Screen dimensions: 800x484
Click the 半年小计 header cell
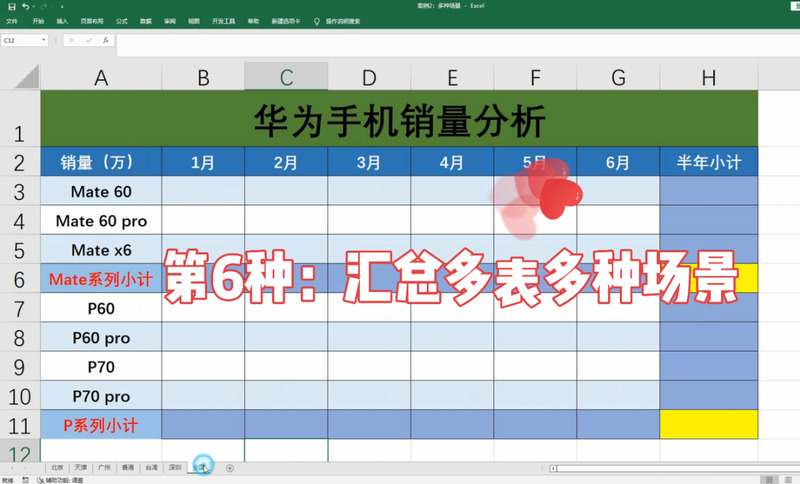click(709, 162)
